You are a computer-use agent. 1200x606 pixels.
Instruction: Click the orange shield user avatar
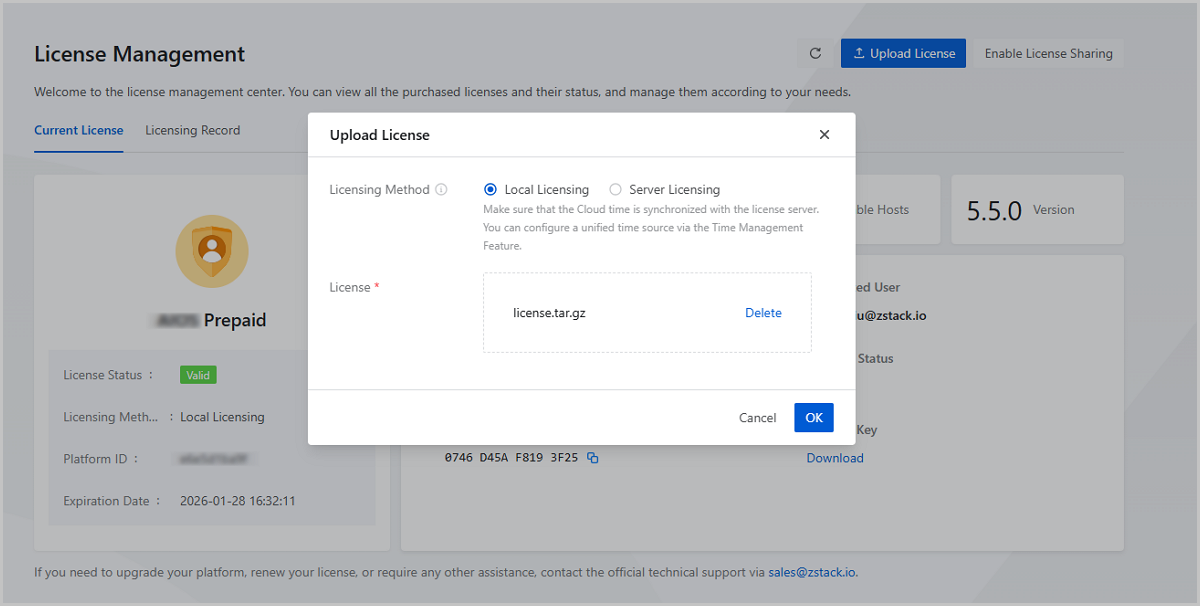point(212,251)
